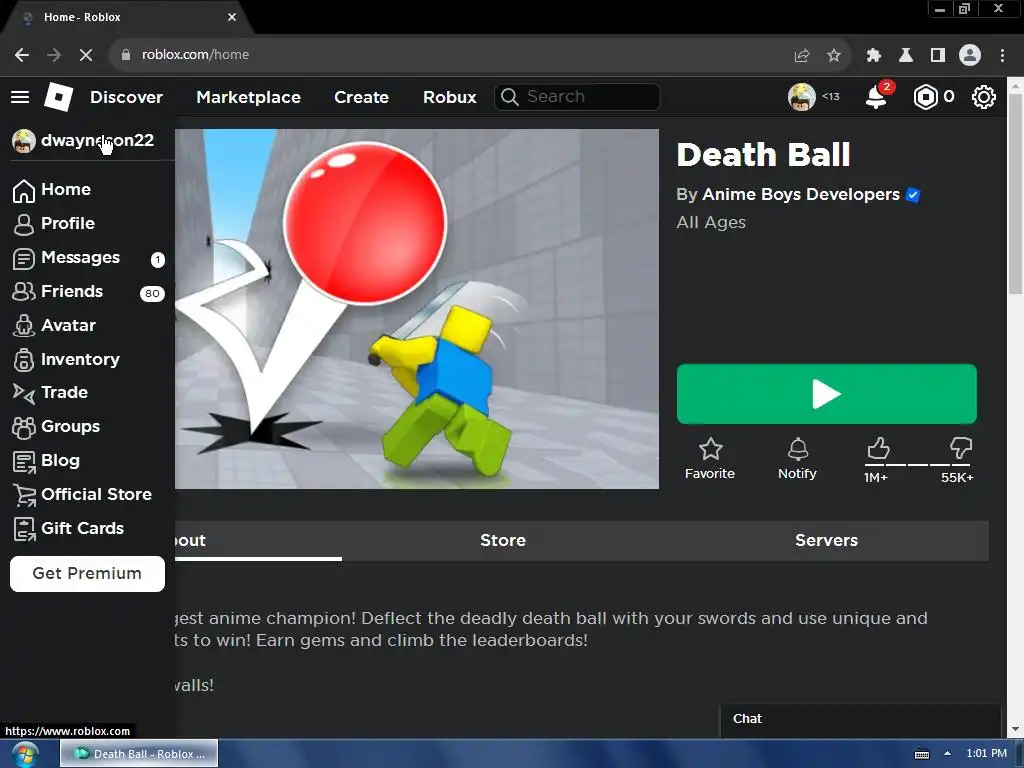
Task: Open the notifications bell
Action: 876,97
